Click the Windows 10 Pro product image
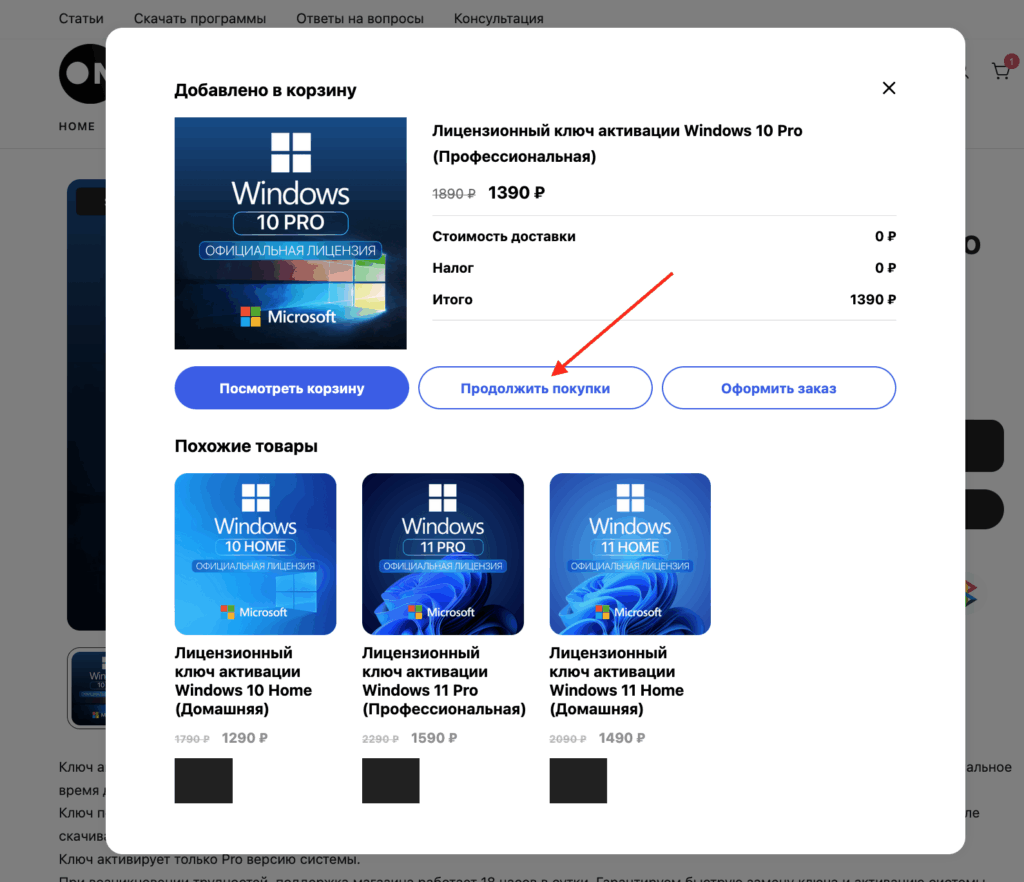 tap(290, 233)
